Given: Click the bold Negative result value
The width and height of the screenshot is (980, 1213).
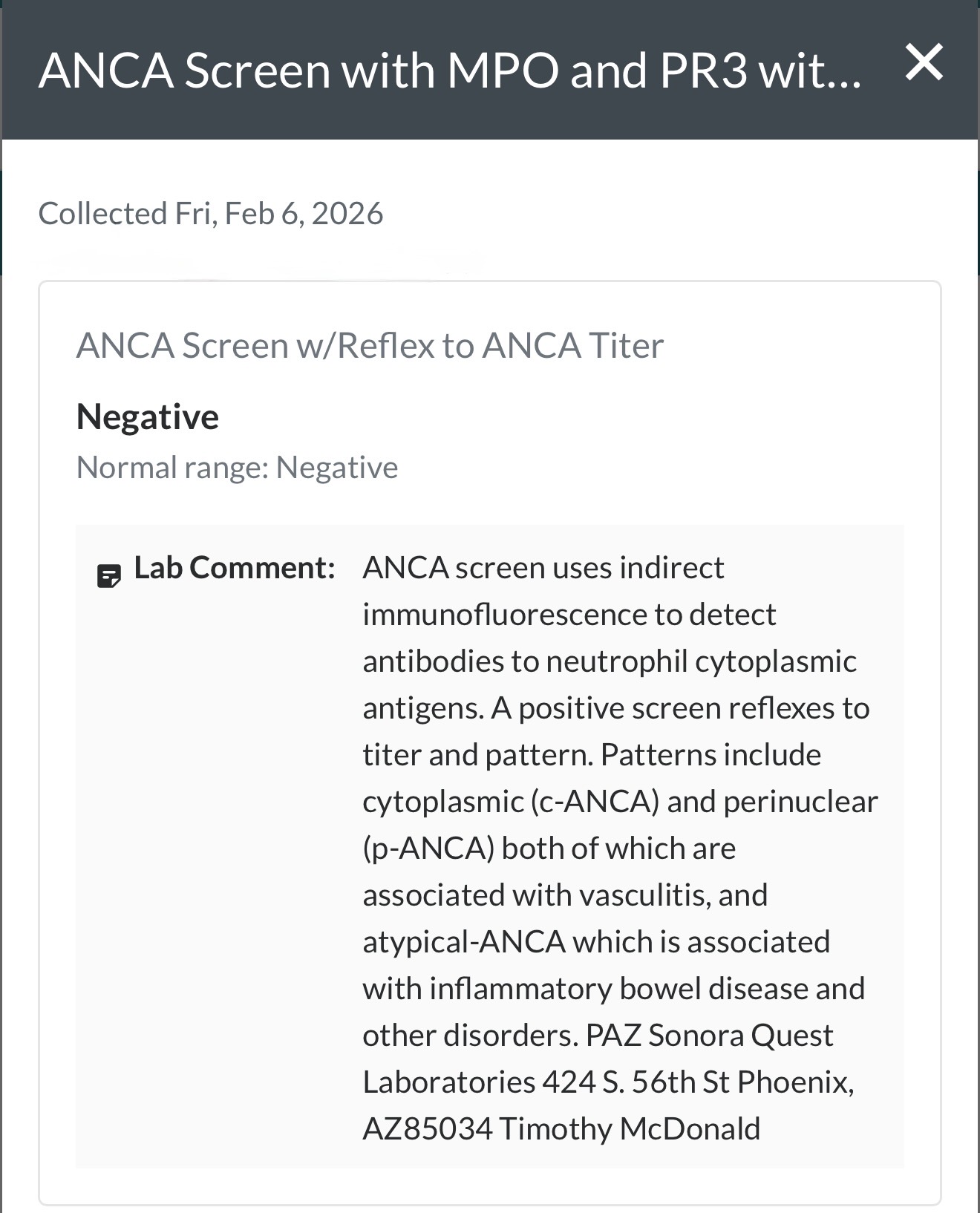Looking at the screenshot, I should click(x=148, y=416).
